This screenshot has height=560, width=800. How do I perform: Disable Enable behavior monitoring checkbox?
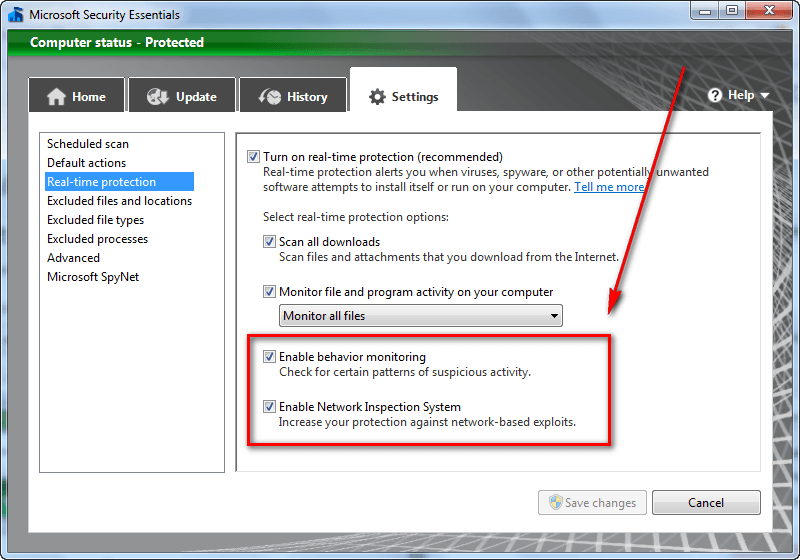tap(269, 357)
